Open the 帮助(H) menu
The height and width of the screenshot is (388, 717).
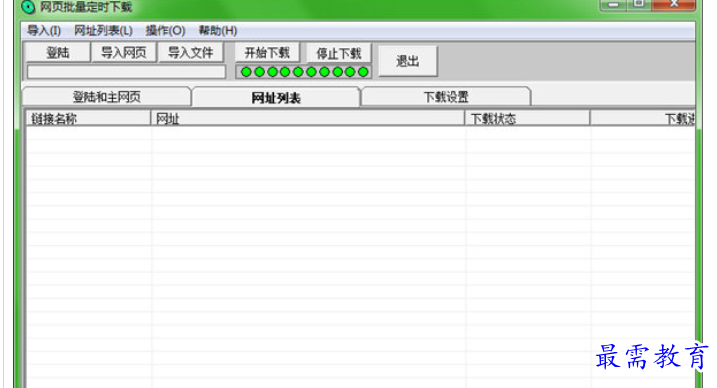coord(218,31)
